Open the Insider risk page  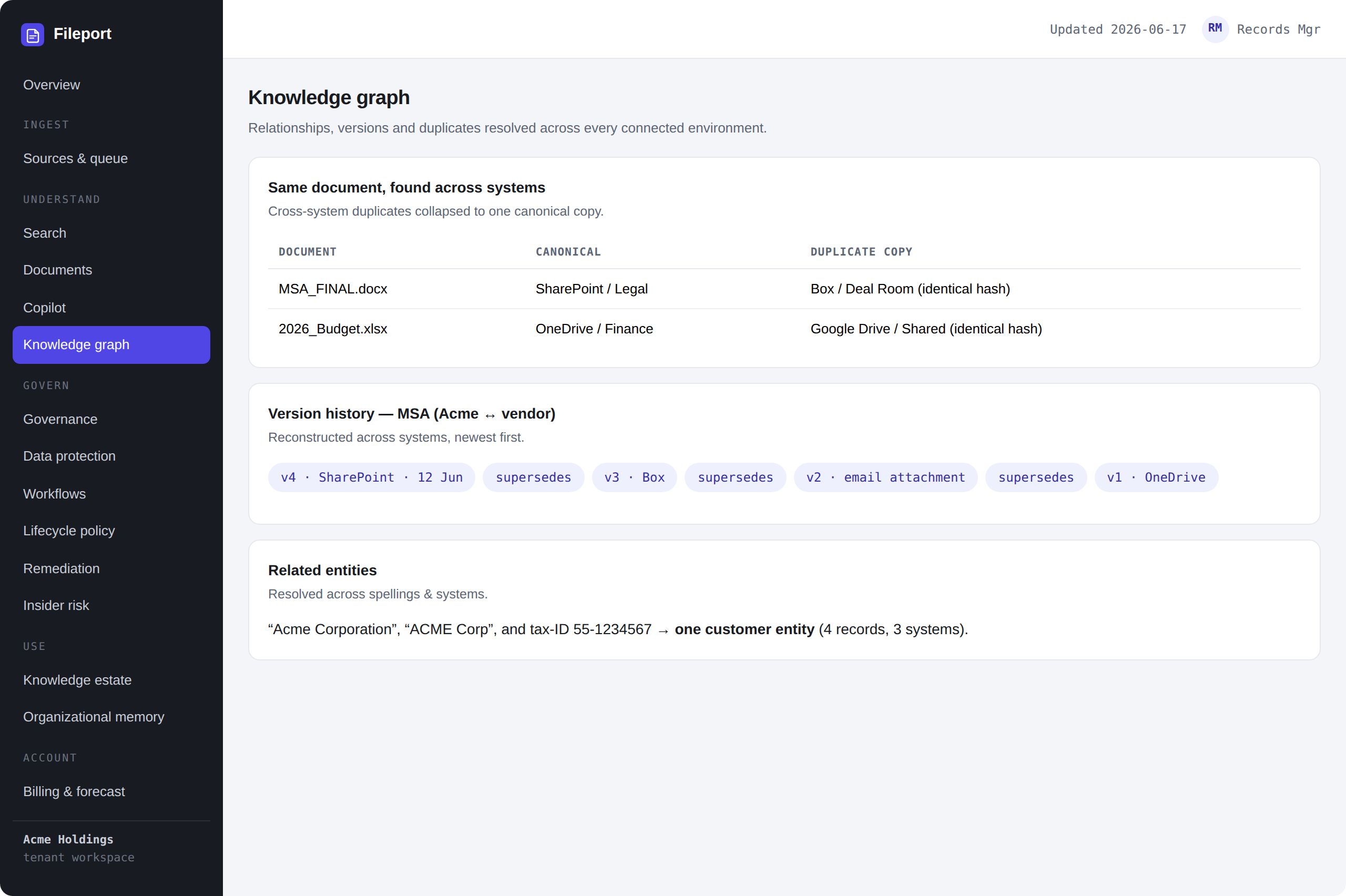[x=111, y=605]
